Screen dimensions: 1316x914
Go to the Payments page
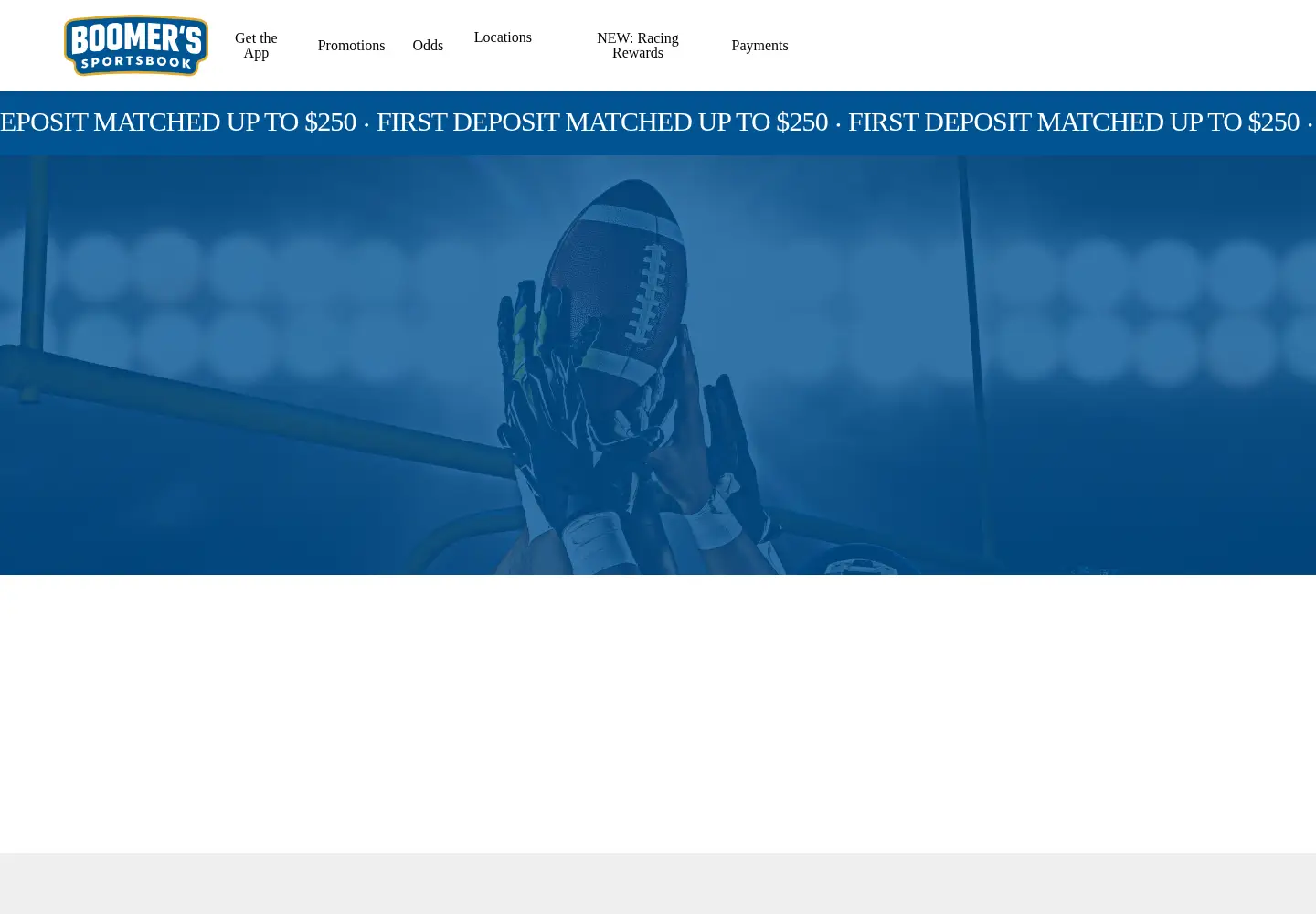point(759,46)
